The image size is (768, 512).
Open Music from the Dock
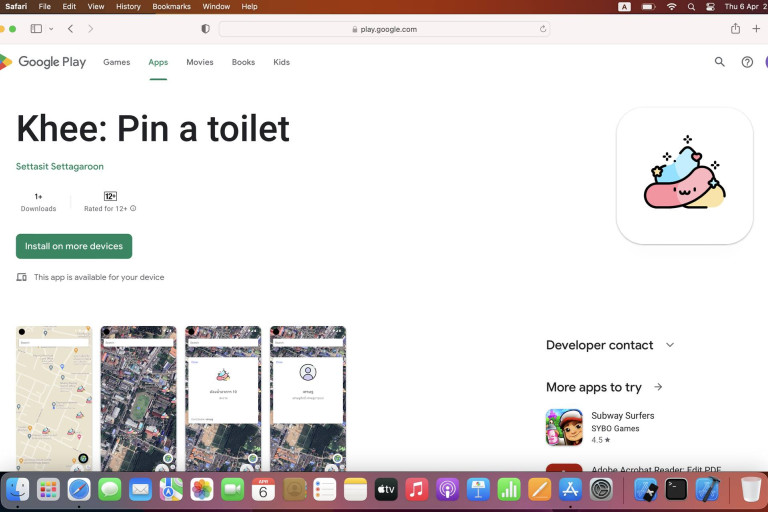[417, 489]
